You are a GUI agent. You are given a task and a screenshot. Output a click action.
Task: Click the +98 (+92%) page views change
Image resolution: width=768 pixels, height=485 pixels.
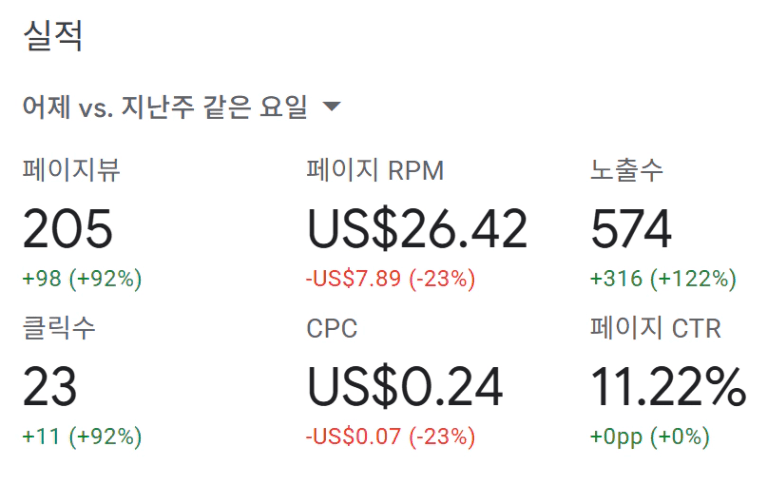82,279
